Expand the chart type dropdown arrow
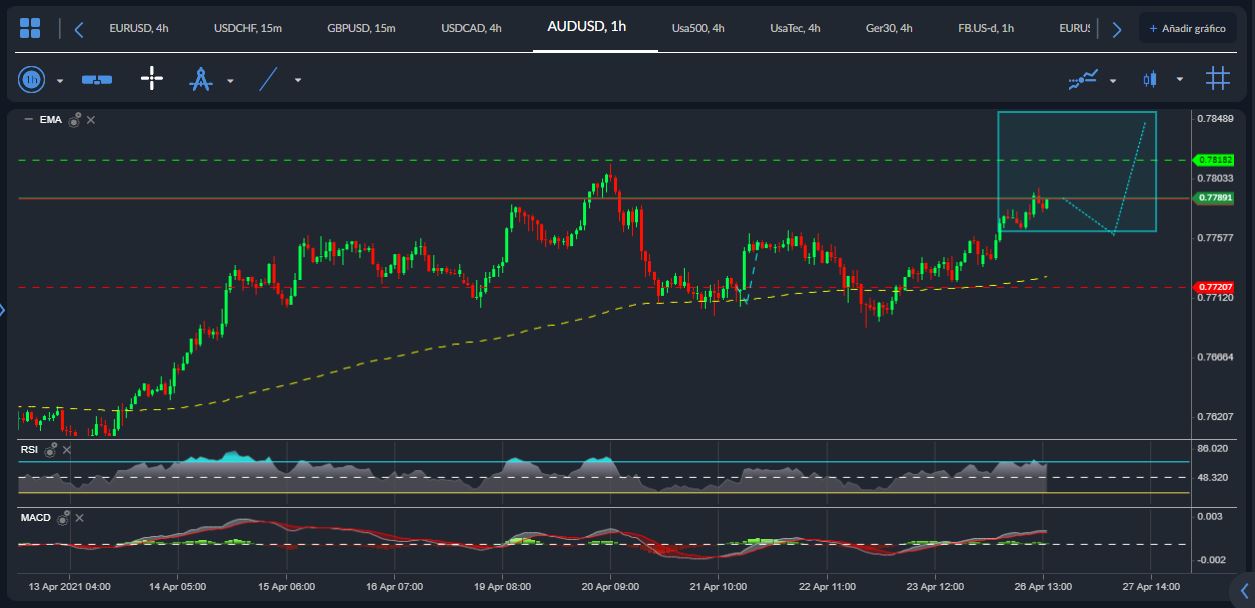Image resolution: width=1255 pixels, height=608 pixels. point(1180,78)
